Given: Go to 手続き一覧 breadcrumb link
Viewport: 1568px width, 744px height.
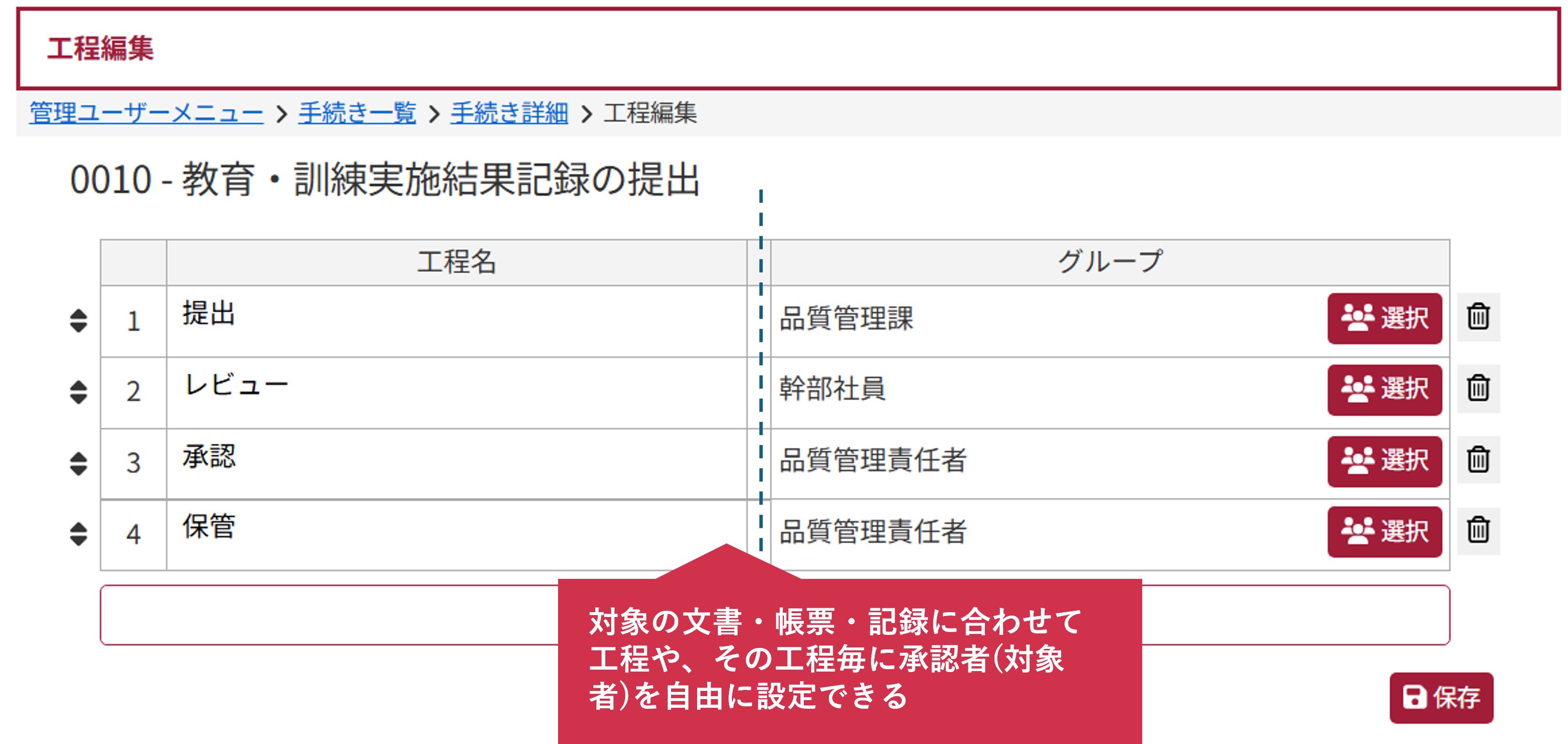Looking at the screenshot, I should (357, 113).
